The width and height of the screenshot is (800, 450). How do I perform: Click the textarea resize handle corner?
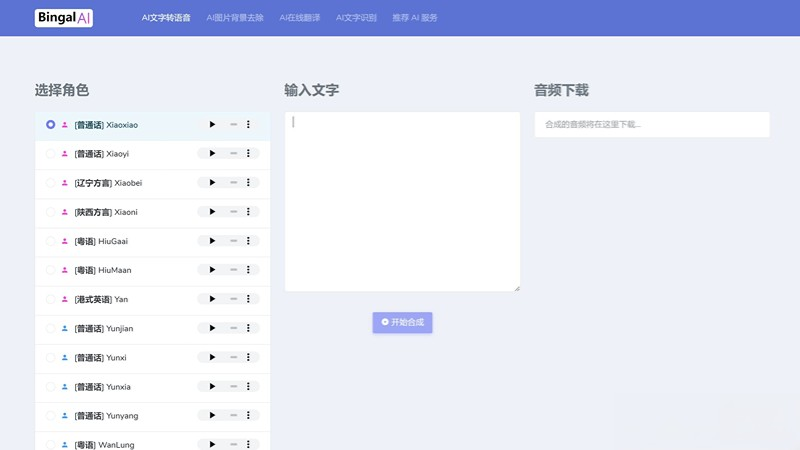[517, 288]
